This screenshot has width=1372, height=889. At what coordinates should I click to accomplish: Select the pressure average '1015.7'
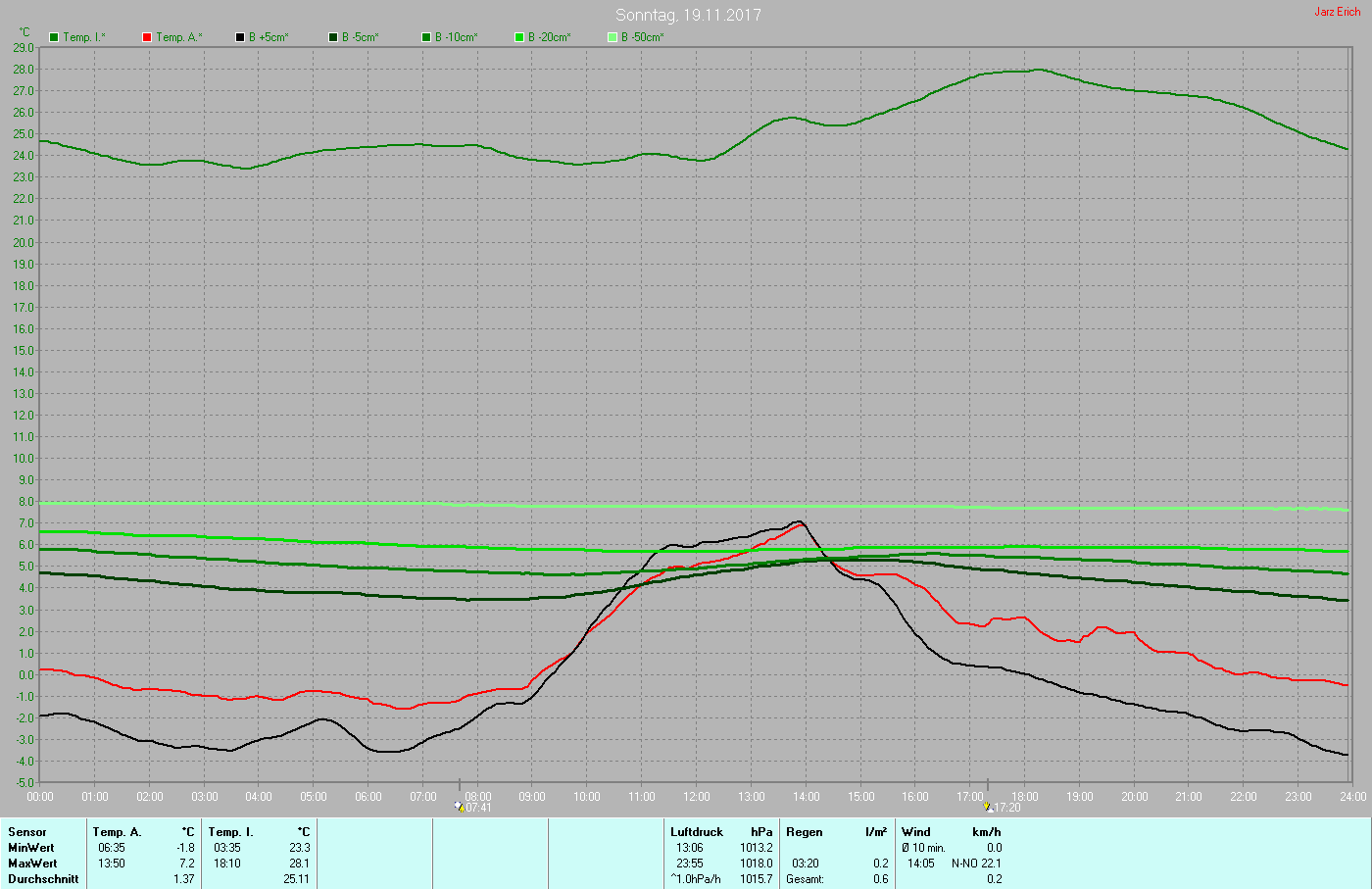(757, 879)
